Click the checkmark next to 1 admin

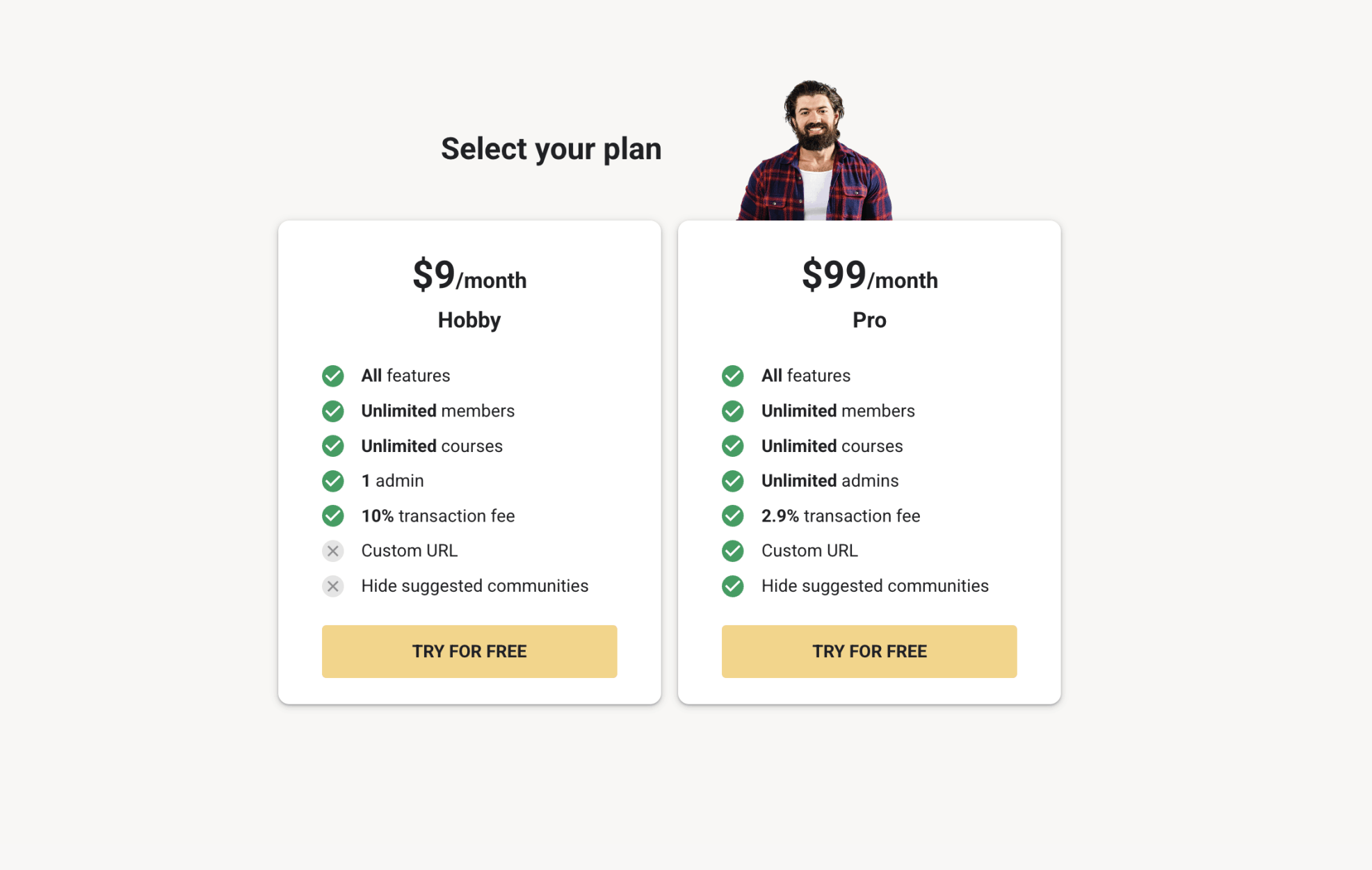click(333, 481)
